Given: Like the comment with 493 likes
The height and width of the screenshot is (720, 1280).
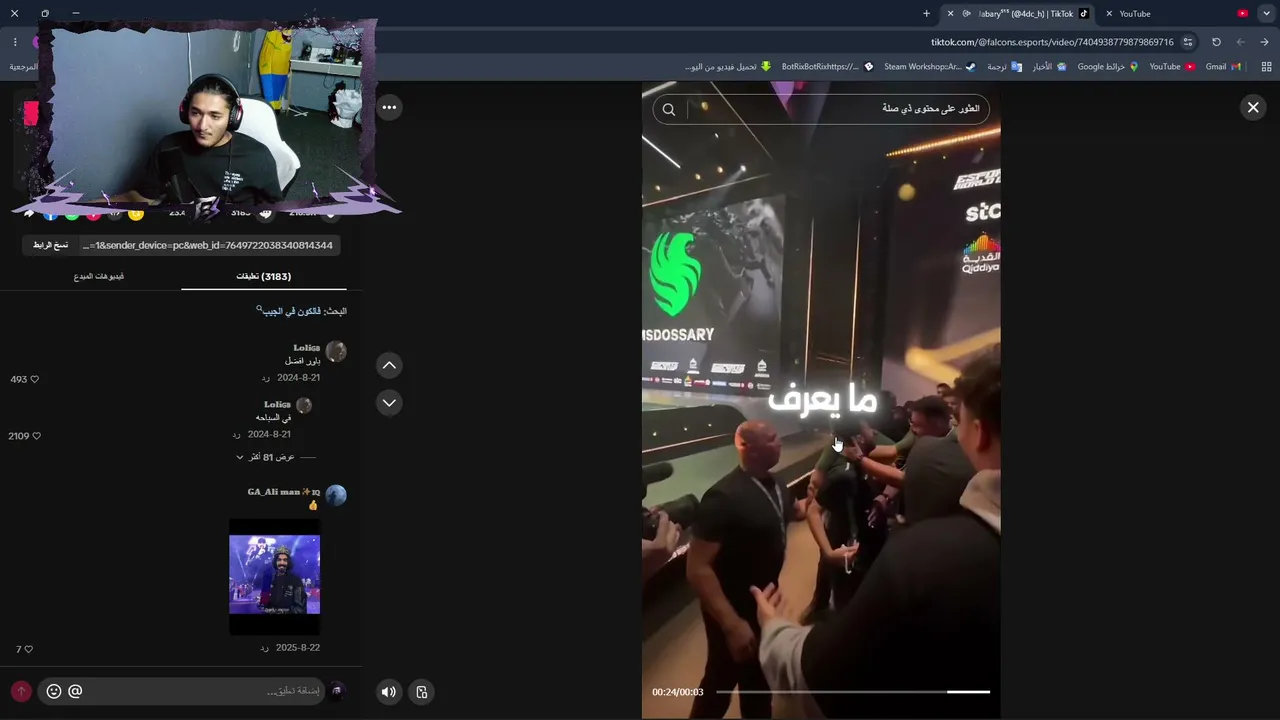Looking at the screenshot, I should (x=34, y=380).
